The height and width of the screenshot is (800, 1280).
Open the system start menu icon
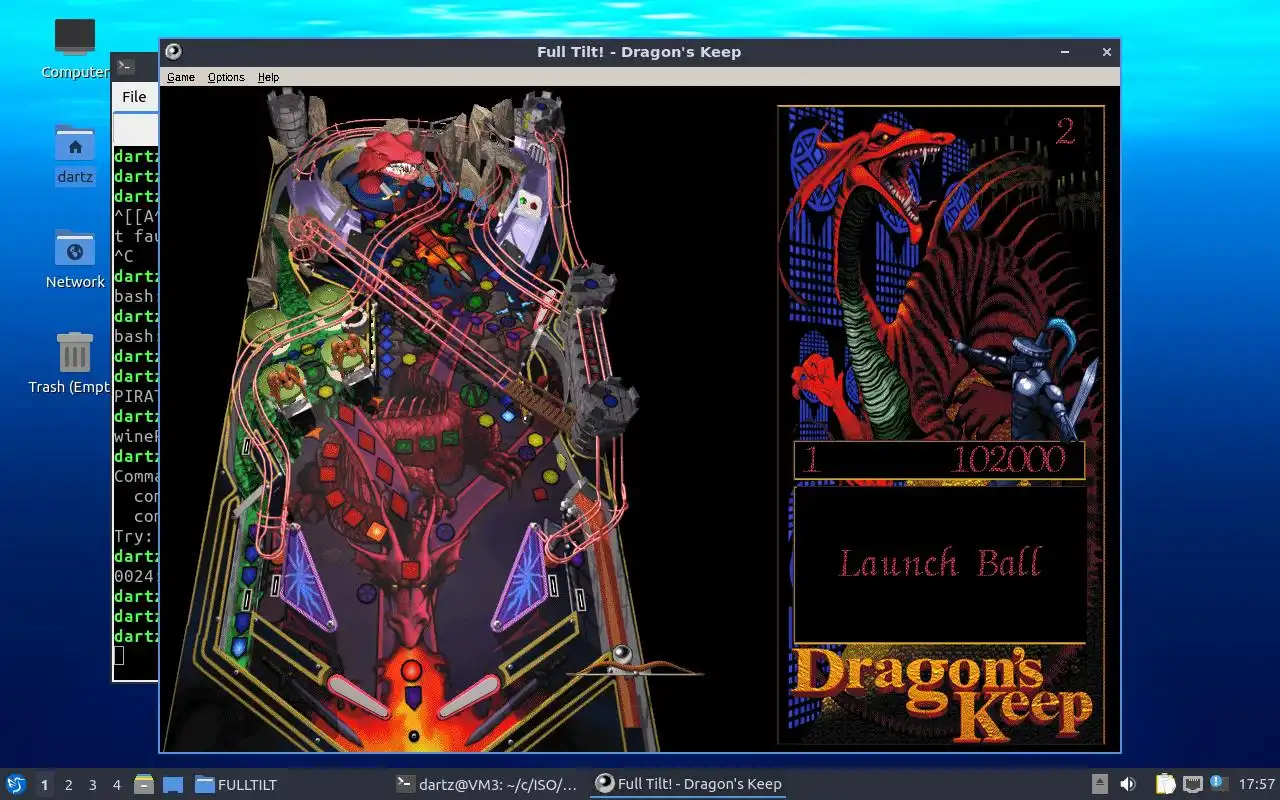click(15, 784)
